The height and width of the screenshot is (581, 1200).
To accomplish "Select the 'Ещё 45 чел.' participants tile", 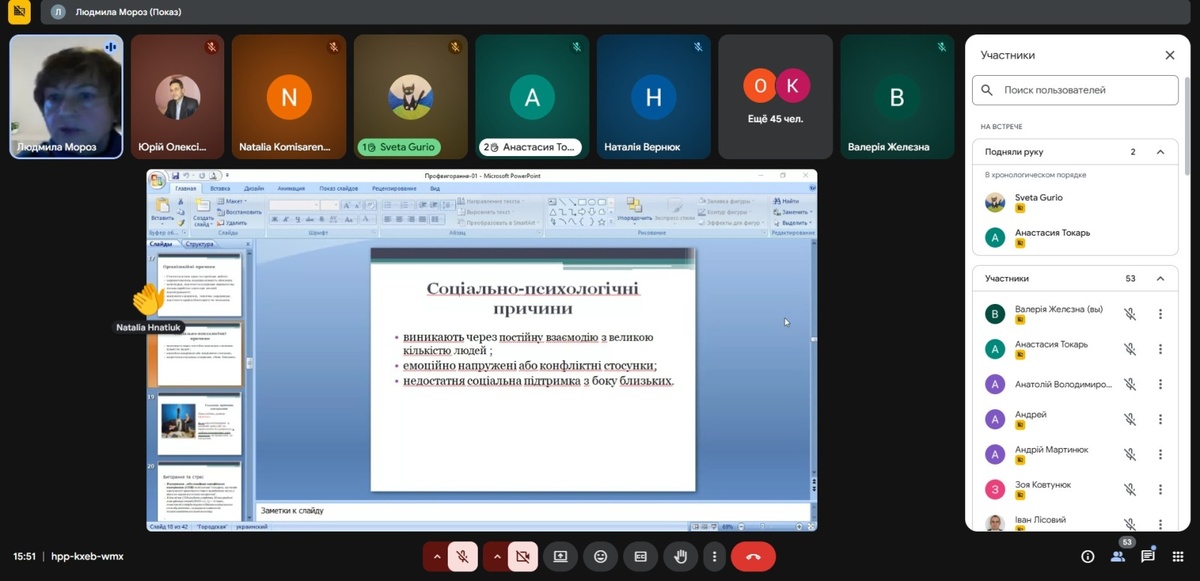I will [775, 97].
